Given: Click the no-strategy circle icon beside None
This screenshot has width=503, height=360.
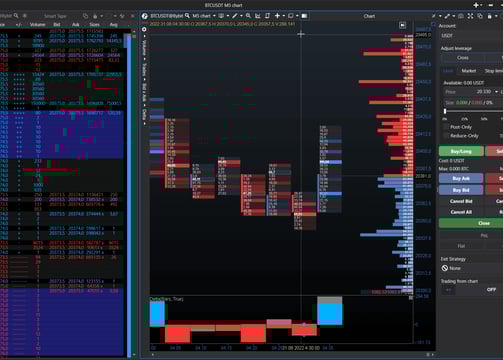Looking at the screenshot, I should [x=445, y=268].
